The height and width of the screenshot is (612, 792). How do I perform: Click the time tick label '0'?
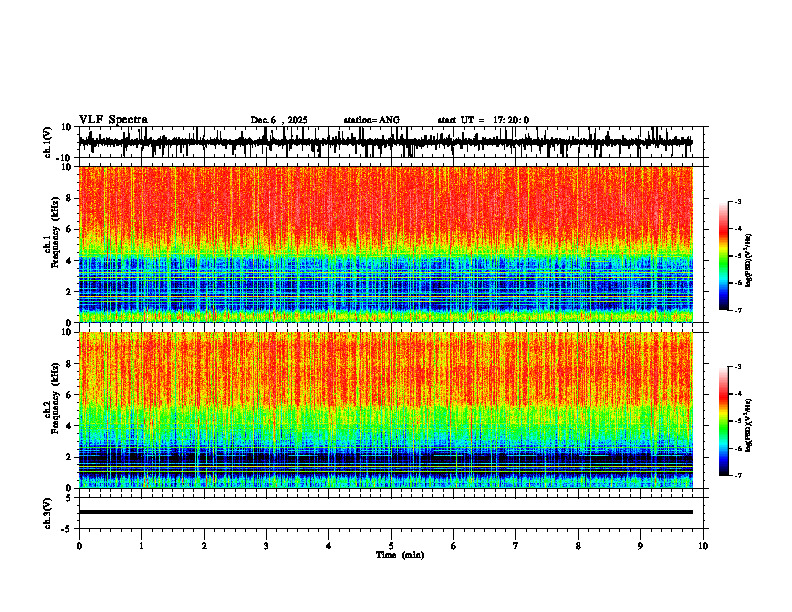[x=79, y=546]
